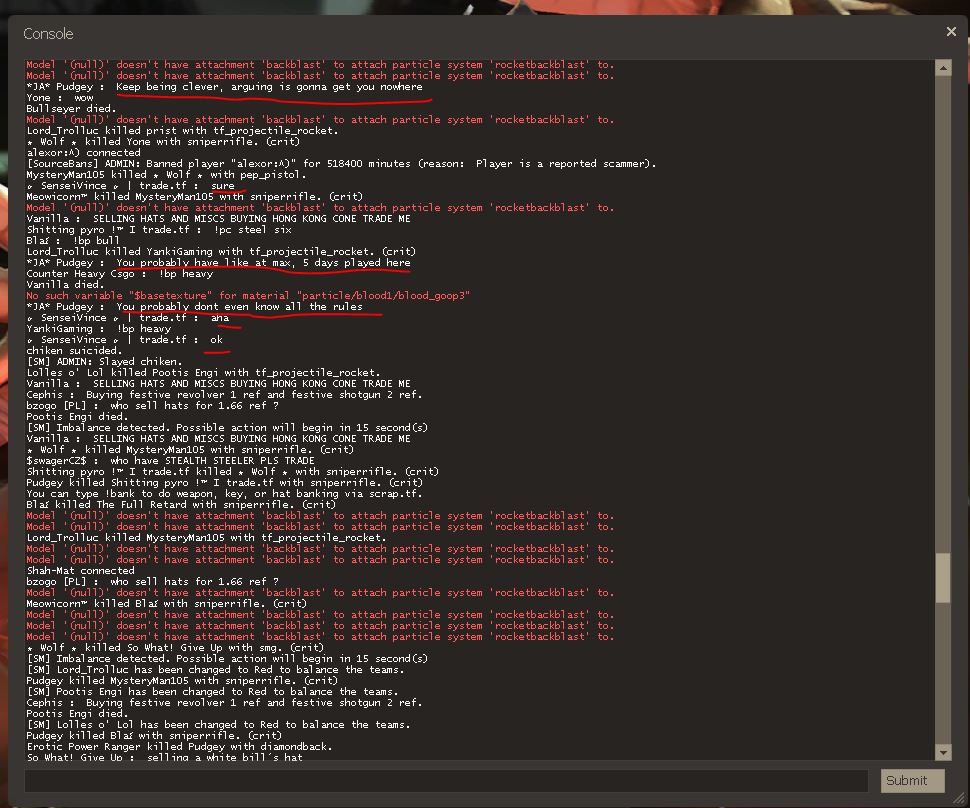The image size is (970, 808).
Task: Click the '[SM] ADMIN: Slayed chiken.' line
Action: pos(104,362)
